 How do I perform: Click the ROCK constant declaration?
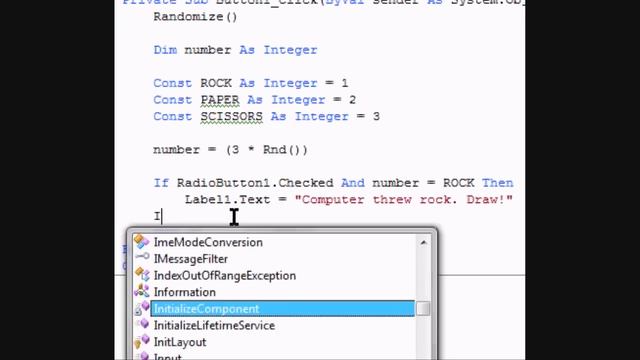[251, 83]
